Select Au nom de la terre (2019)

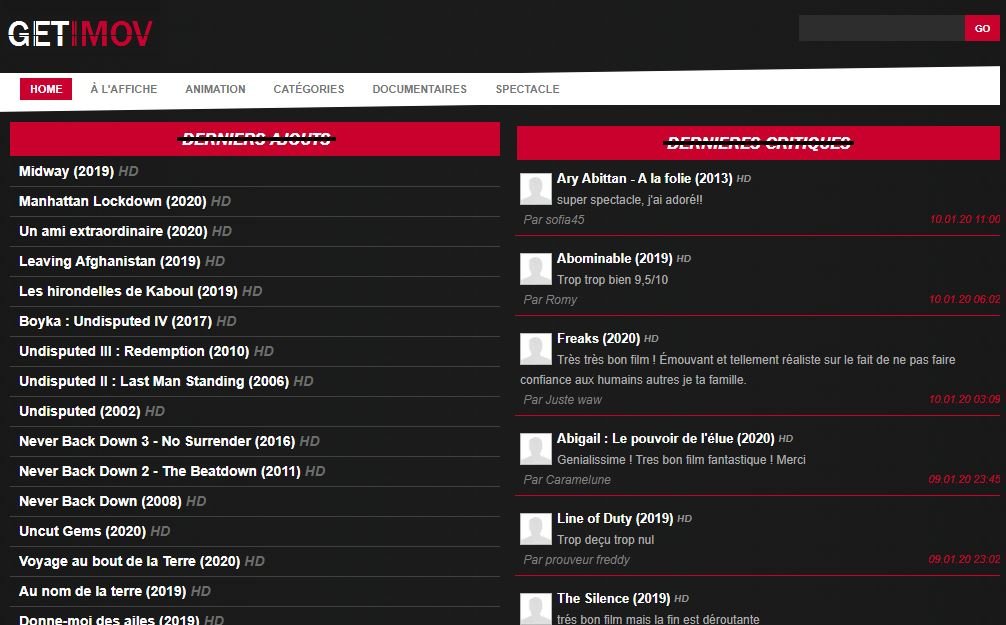(103, 592)
